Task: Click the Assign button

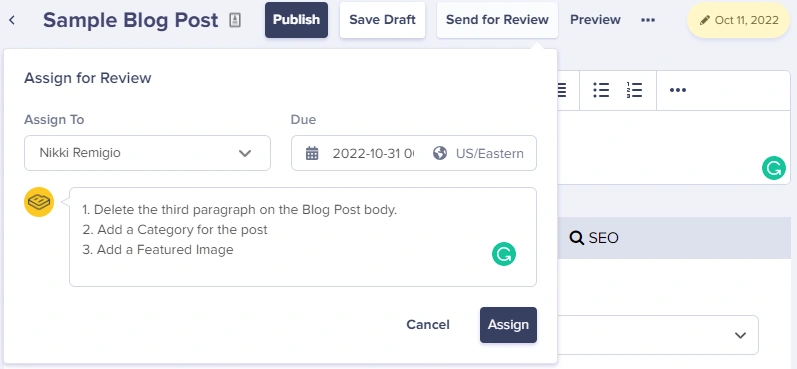Action: click(508, 325)
